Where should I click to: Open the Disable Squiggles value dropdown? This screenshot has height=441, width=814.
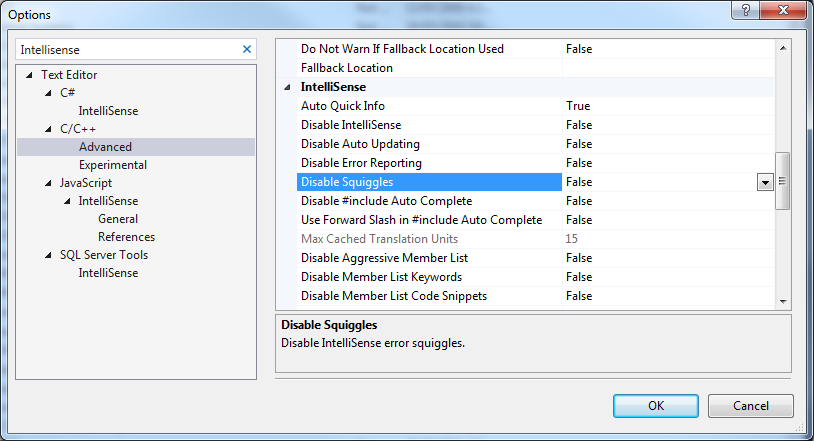(765, 182)
